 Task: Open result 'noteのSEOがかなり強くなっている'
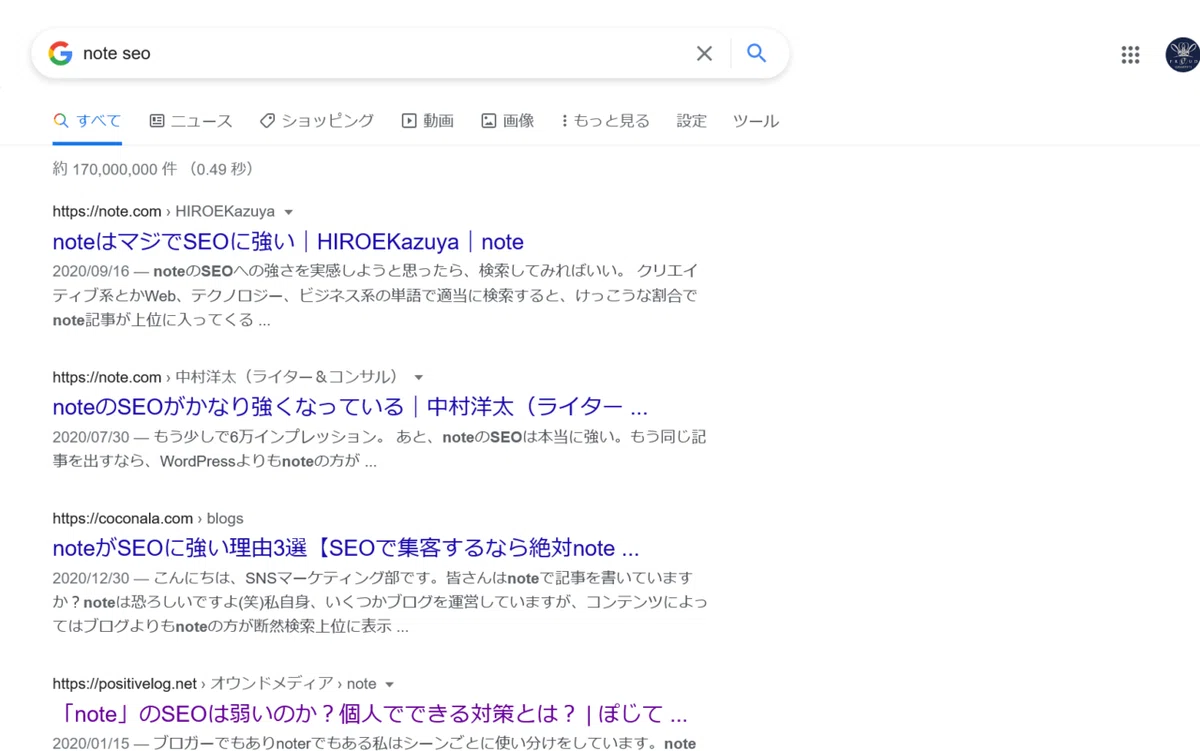350,408
